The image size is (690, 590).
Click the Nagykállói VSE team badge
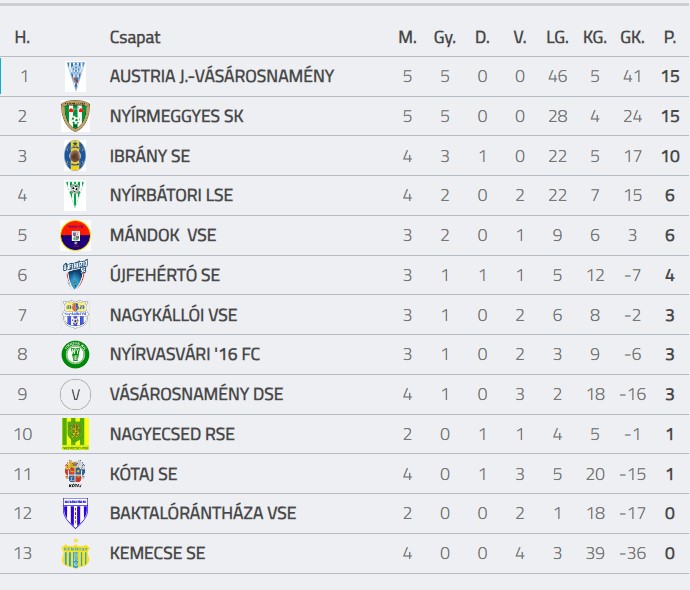(75, 315)
